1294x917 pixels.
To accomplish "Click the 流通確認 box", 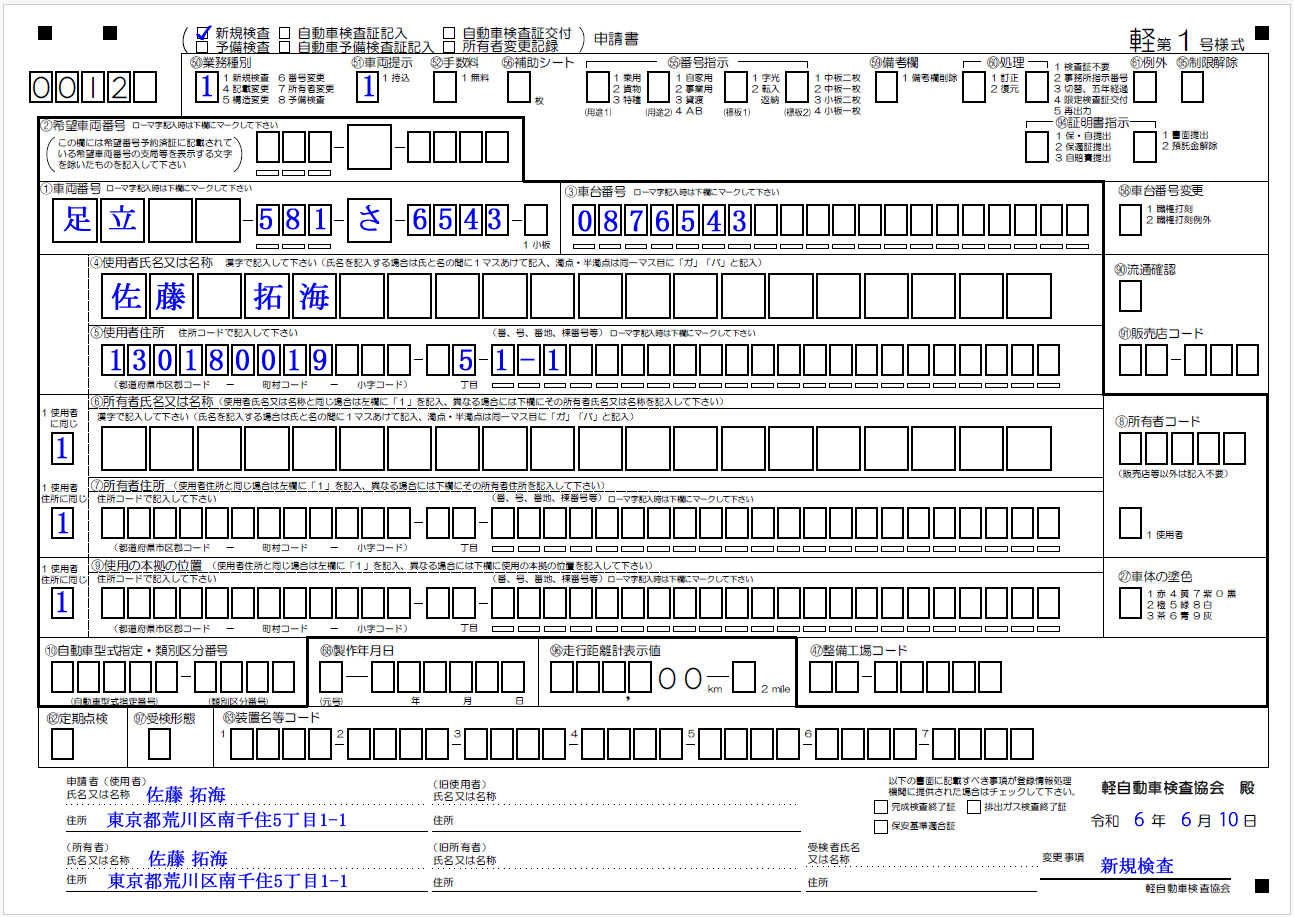I will (1130, 296).
